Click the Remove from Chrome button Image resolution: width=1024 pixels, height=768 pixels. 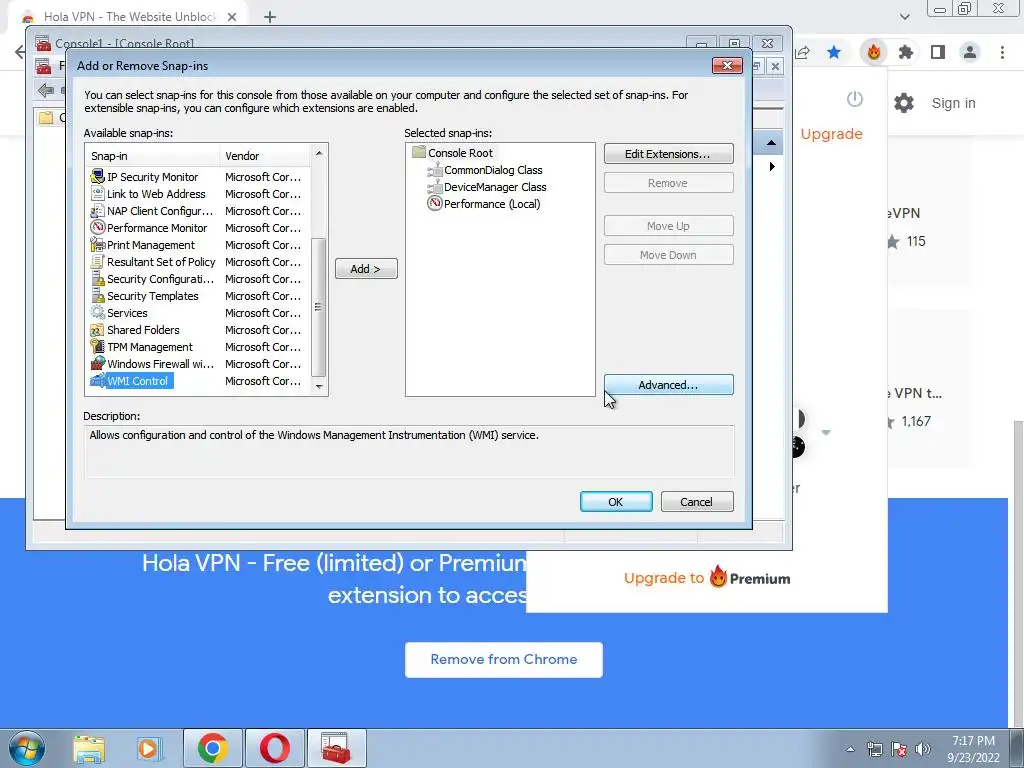click(x=504, y=660)
